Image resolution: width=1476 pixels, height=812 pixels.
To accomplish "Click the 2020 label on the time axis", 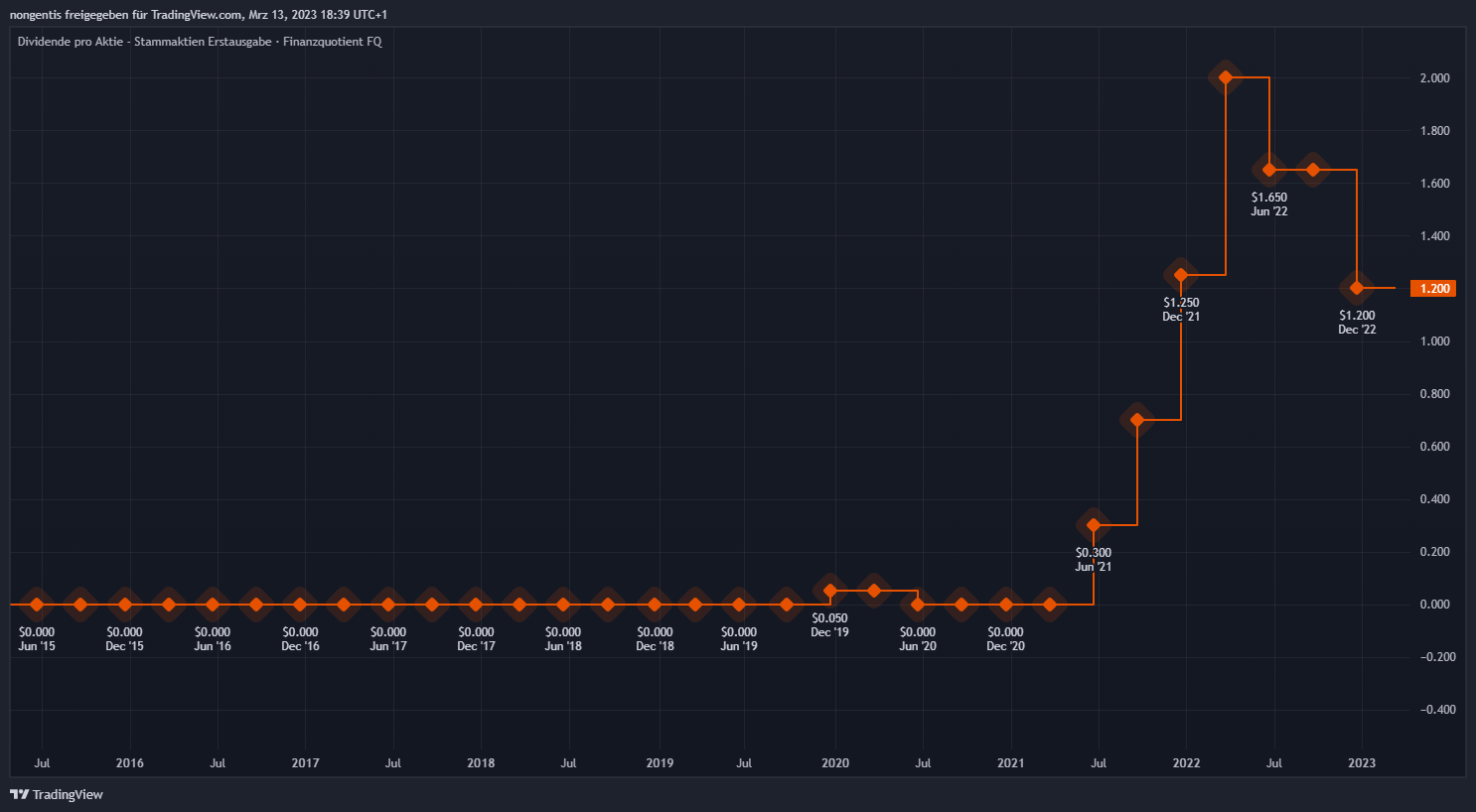I will (x=834, y=763).
